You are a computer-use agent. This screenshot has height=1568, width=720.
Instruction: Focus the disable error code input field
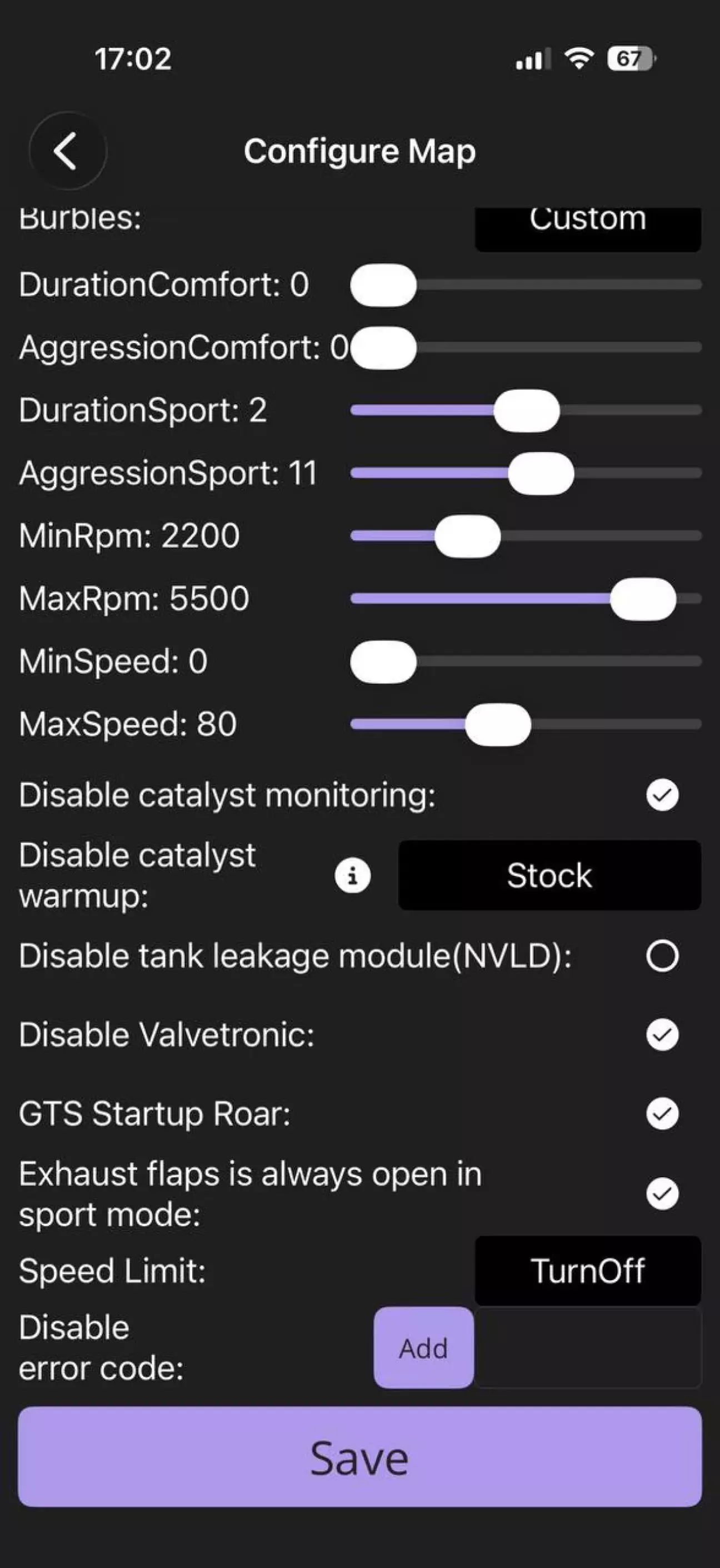(x=587, y=1348)
